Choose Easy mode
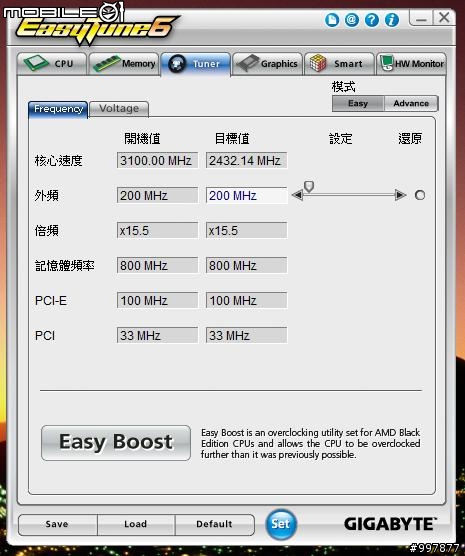465x556 pixels. tap(358, 104)
